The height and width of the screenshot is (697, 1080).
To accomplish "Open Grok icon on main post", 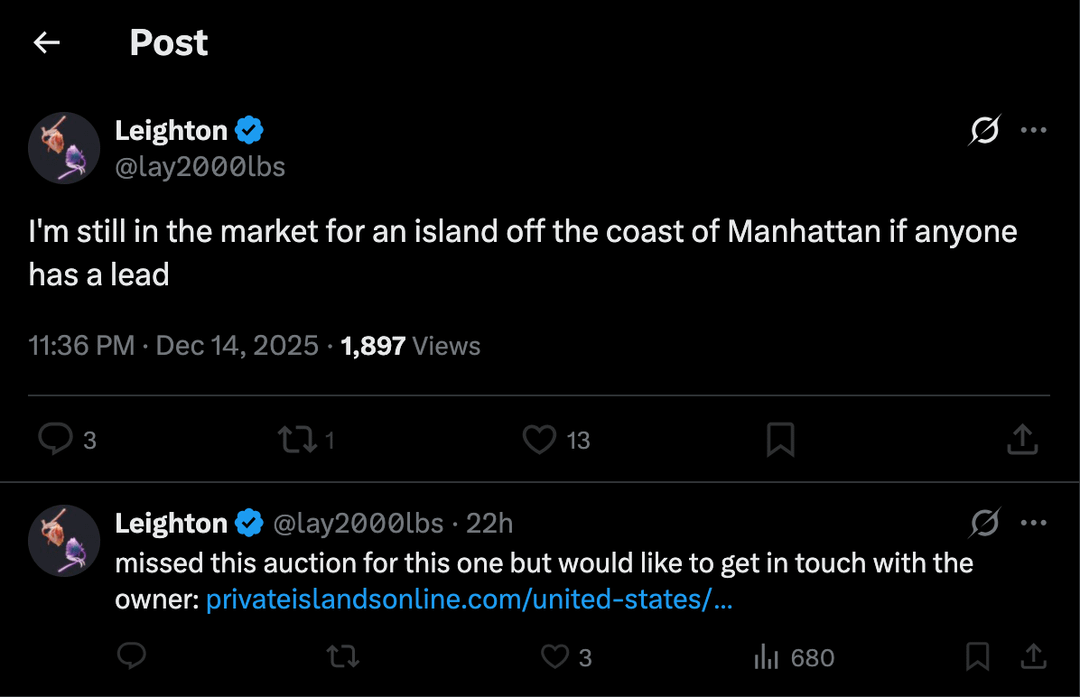I will (984, 130).
